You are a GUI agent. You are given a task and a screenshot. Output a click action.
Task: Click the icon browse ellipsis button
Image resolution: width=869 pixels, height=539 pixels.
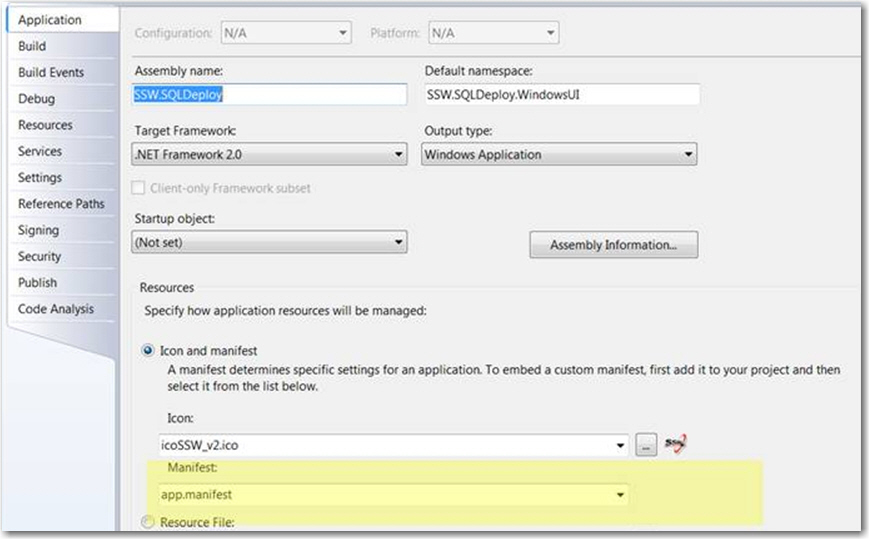[x=648, y=446]
